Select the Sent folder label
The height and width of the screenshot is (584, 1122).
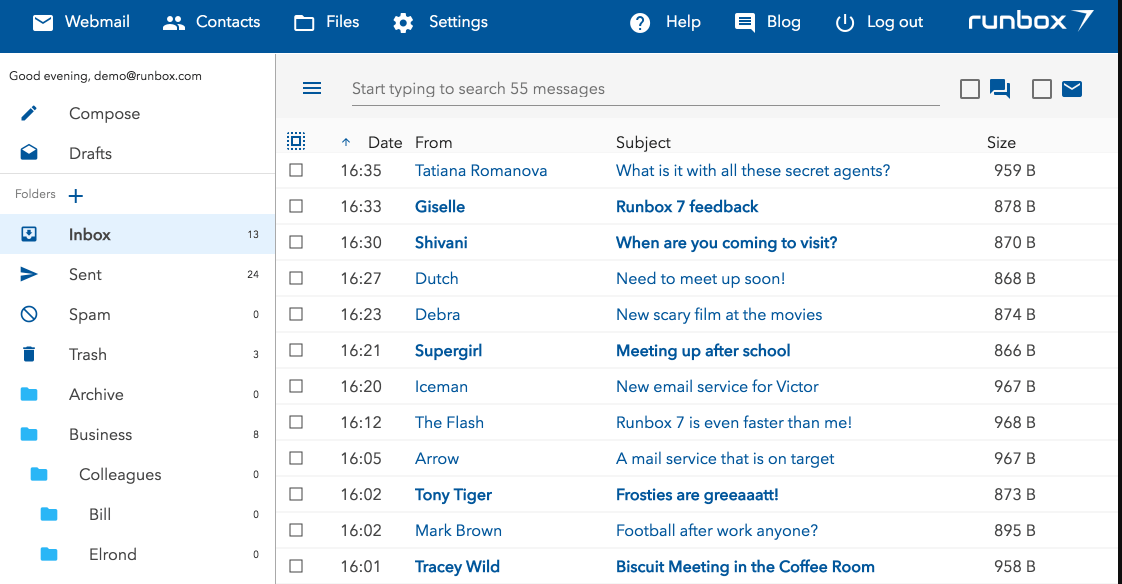tap(85, 274)
